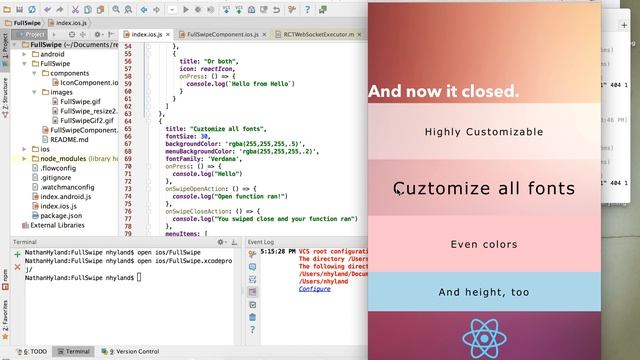Open the Structure side tool tab
This screenshot has width=640, height=360.
5,97
